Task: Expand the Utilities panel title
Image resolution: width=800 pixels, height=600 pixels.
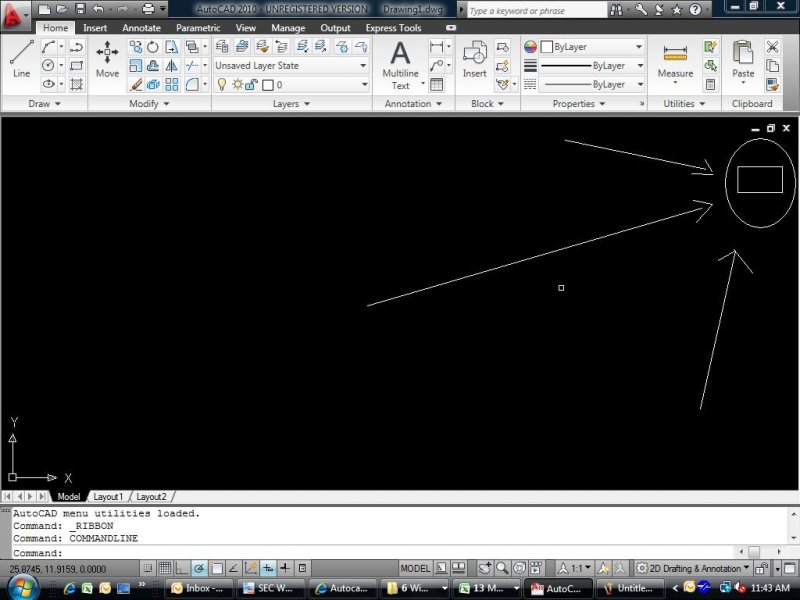Action: (x=684, y=104)
